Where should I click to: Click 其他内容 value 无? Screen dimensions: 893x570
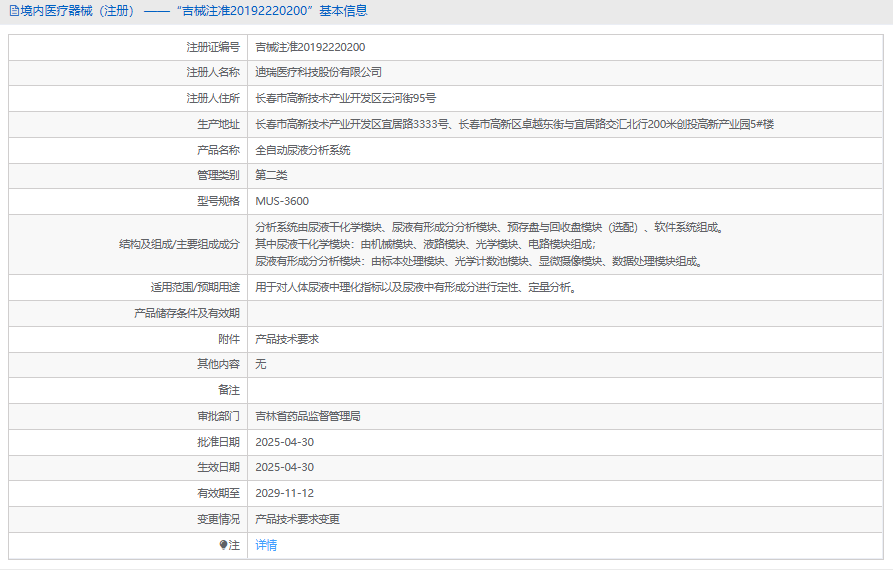click(x=260, y=364)
